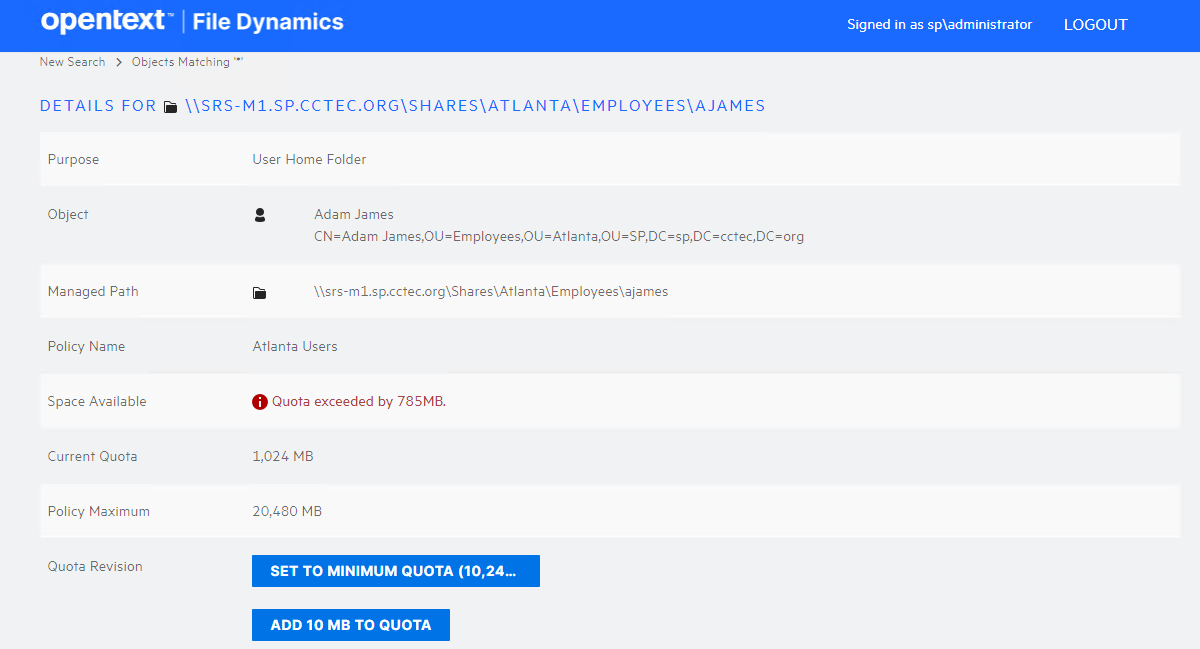Image resolution: width=1200 pixels, height=649 pixels.
Task: Log out of File Dynamics
Action: click(1095, 25)
